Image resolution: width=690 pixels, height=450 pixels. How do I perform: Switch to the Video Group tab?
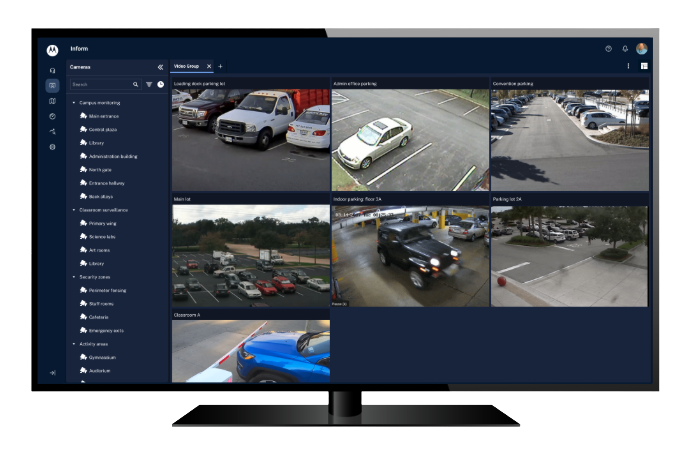pos(186,66)
